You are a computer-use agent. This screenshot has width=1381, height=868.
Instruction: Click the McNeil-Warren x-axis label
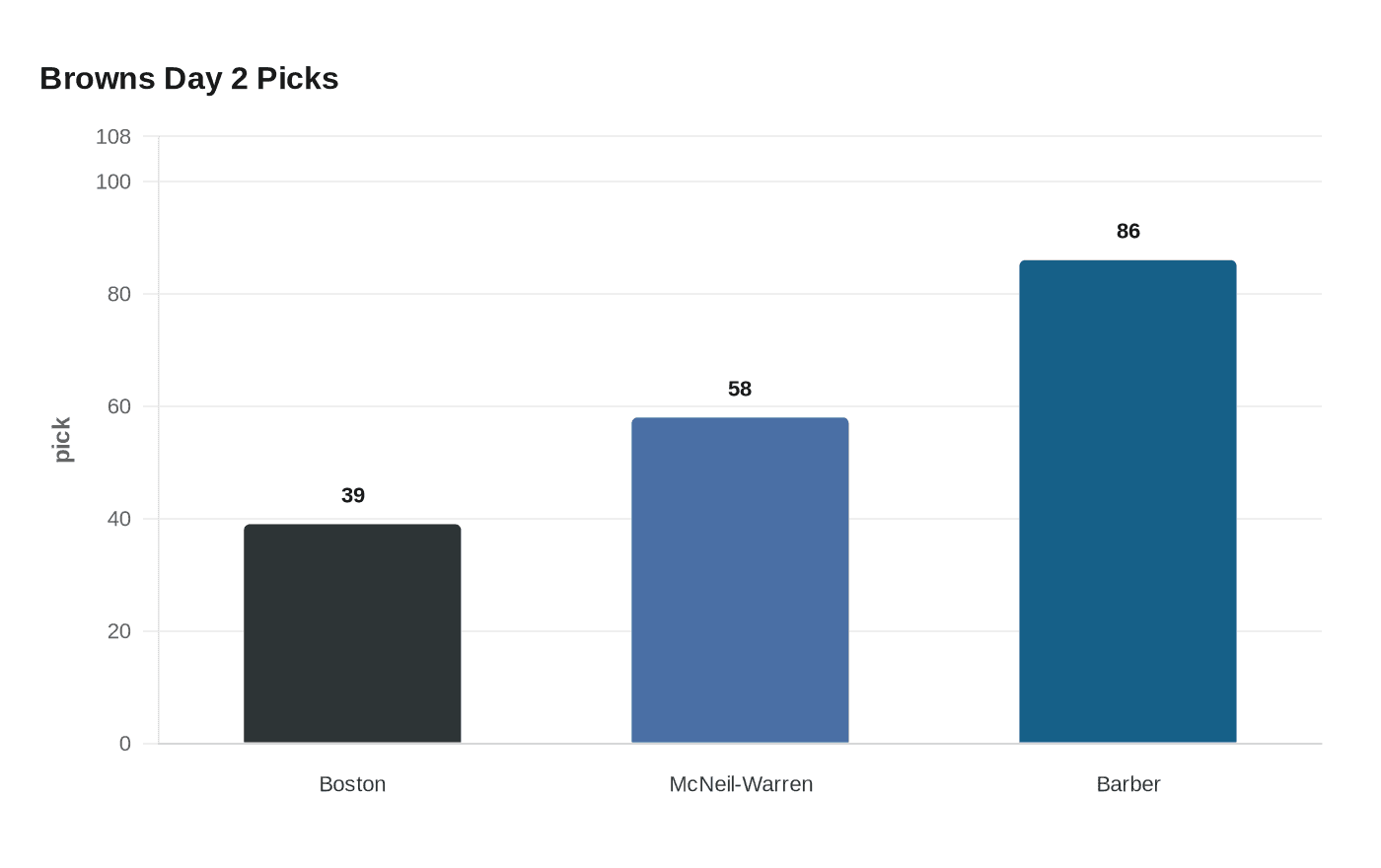pos(741,784)
